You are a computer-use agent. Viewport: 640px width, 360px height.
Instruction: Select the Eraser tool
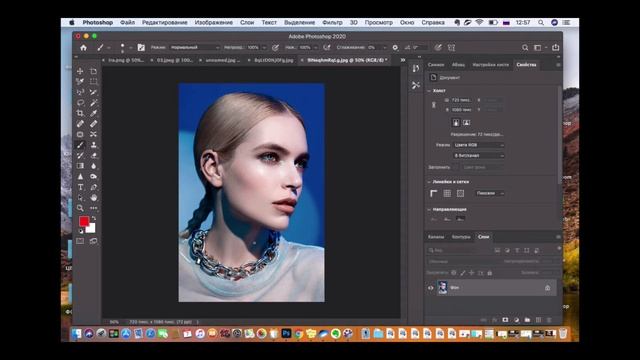click(93, 156)
